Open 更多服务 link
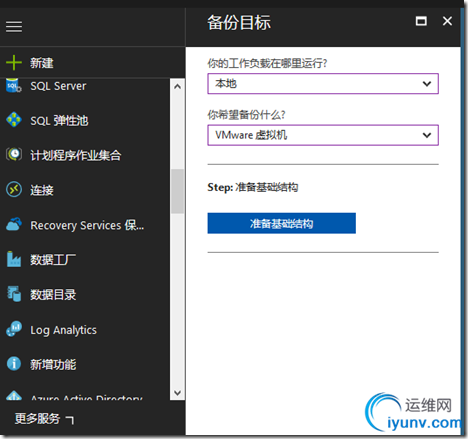This screenshot has height=439, width=468. [x=44, y=419]
